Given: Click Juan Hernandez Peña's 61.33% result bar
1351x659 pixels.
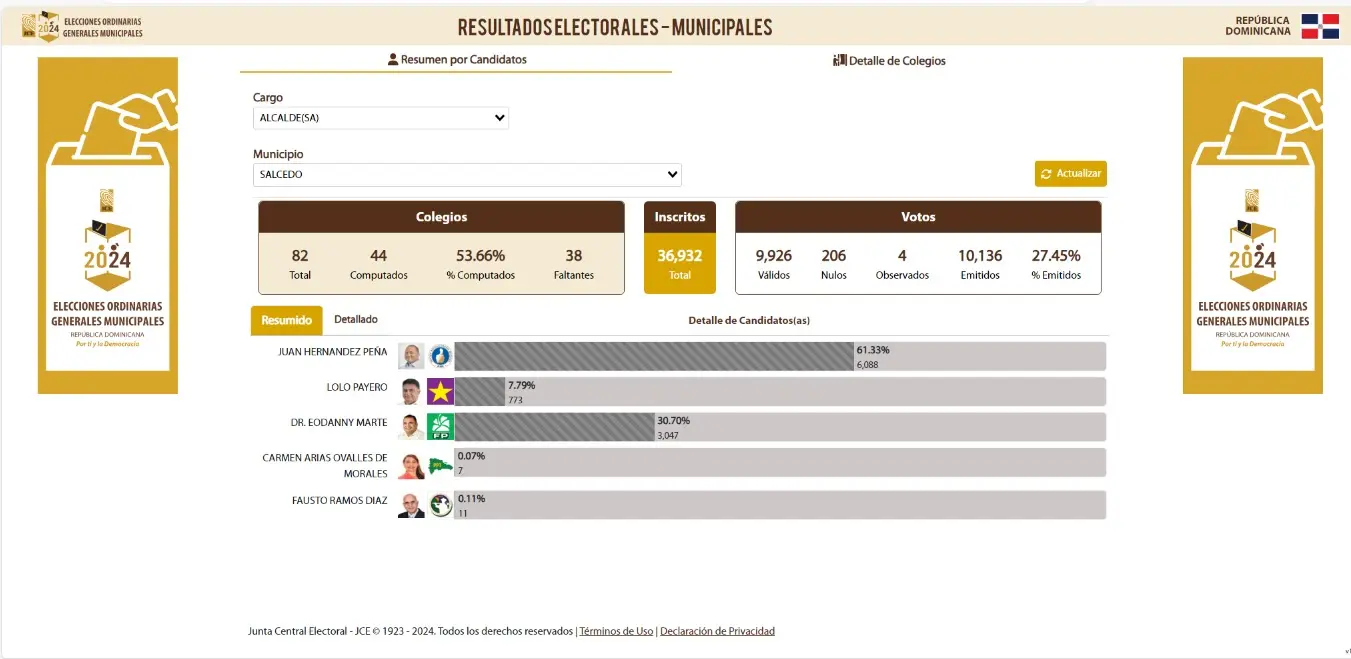Looking at the screenshot, I should tap(654, 357).
